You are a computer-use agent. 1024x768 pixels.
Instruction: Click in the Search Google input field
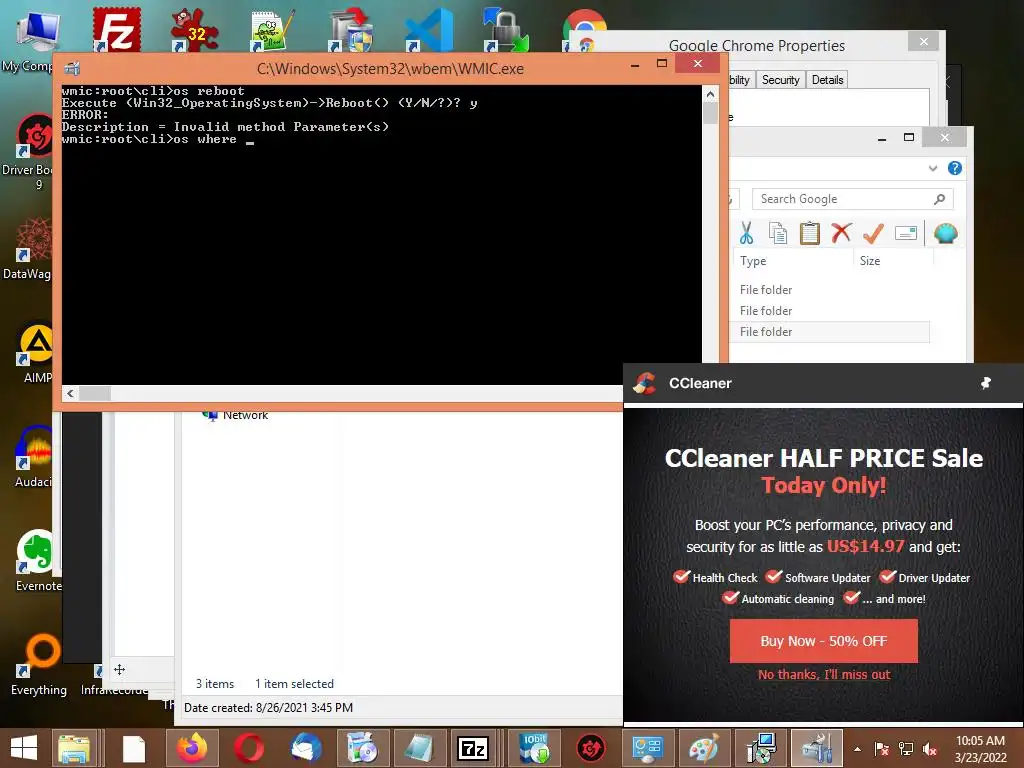click(842, 199)
